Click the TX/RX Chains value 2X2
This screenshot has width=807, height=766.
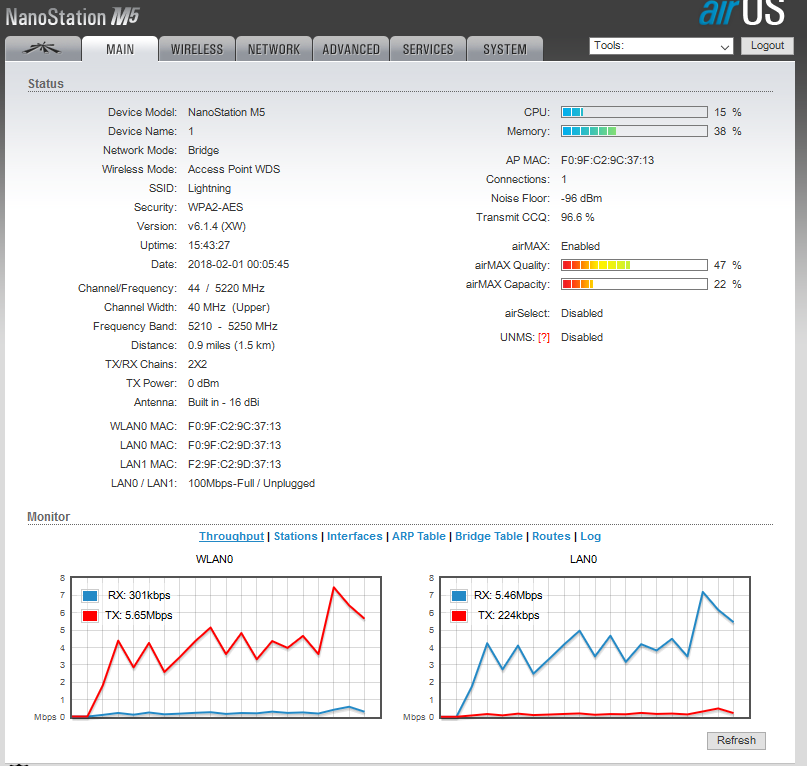pyautogui.click(x=198, y=364)
